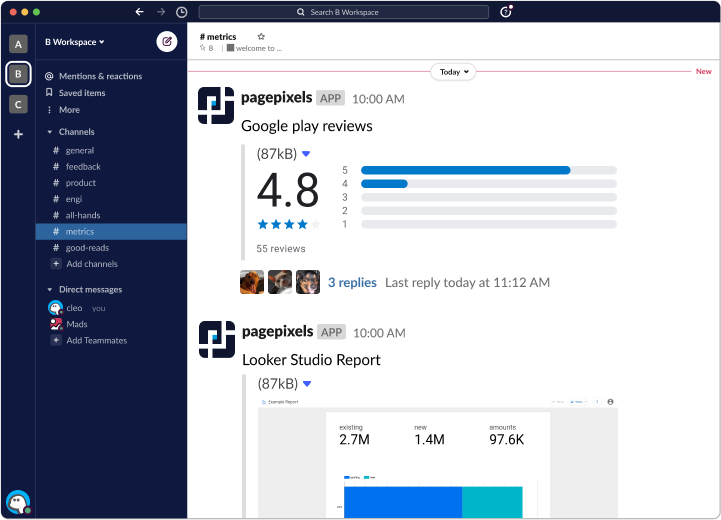
Task: Open the Today date dropdown
Action: point(453,72)
